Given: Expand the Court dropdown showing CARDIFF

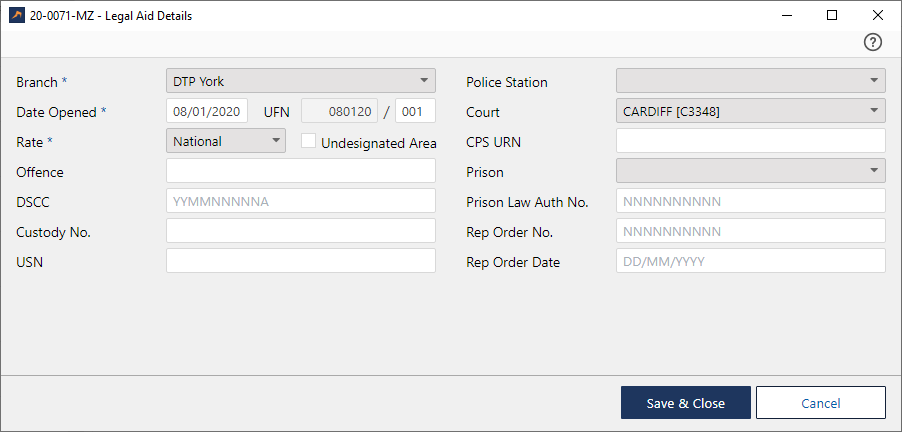Looking at the screenshot, I should coord(750,111).
